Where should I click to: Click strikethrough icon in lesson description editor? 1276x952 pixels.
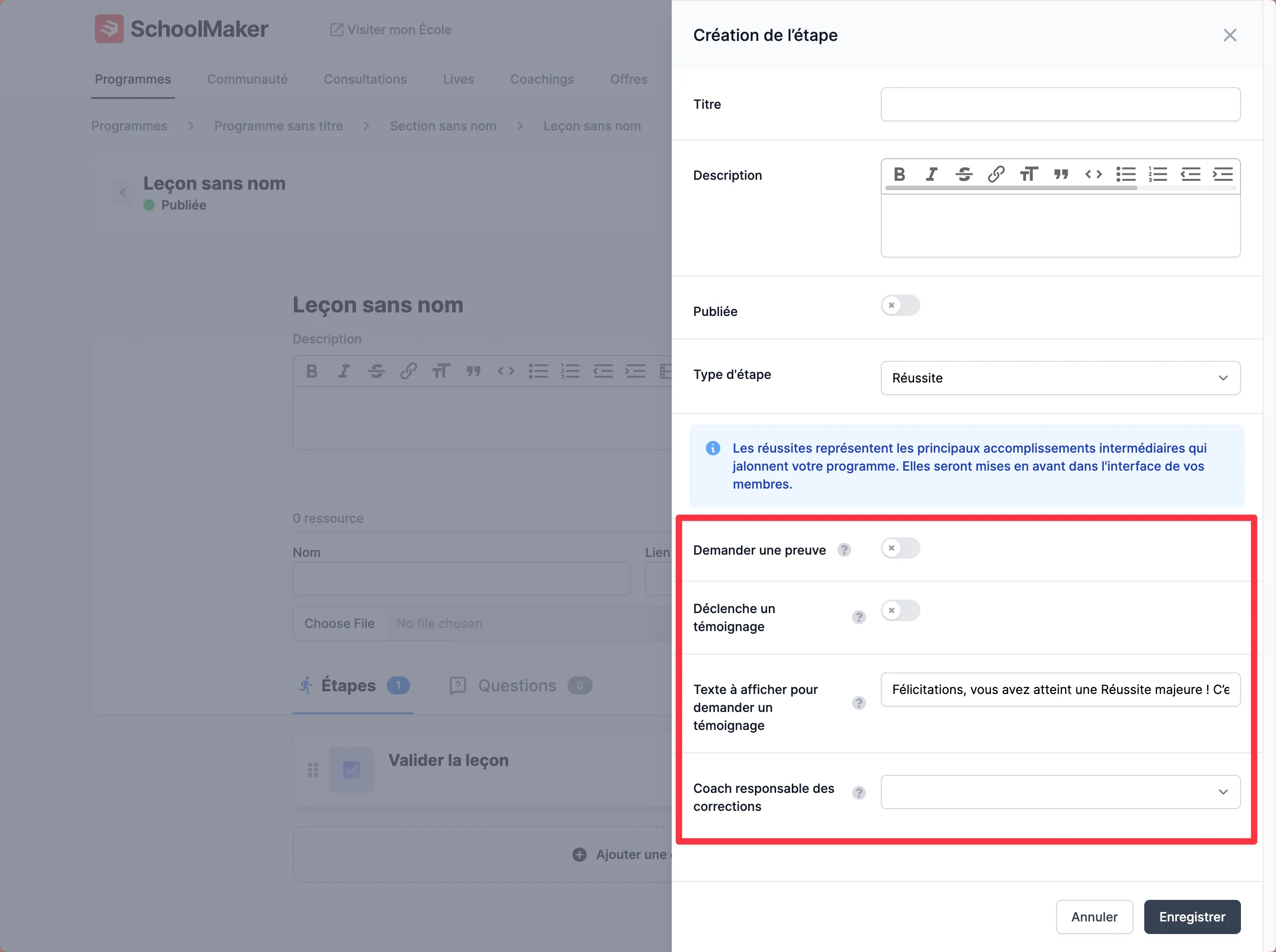point(376,371)
